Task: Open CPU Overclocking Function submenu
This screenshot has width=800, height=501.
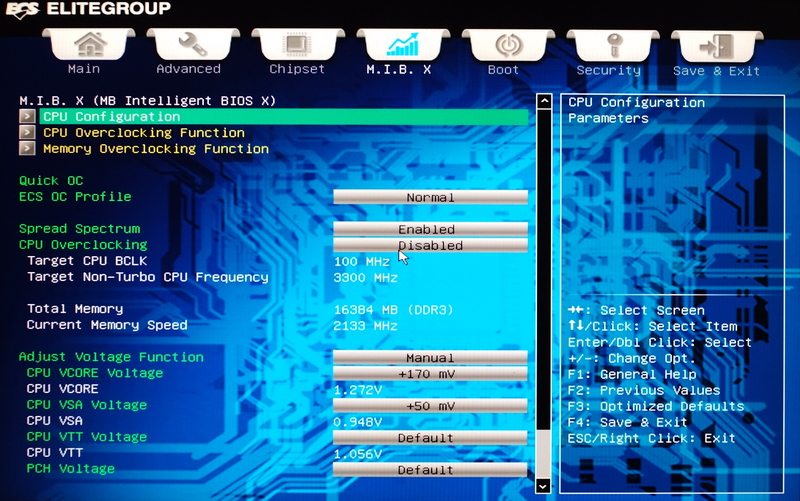Action: point(144,133)
